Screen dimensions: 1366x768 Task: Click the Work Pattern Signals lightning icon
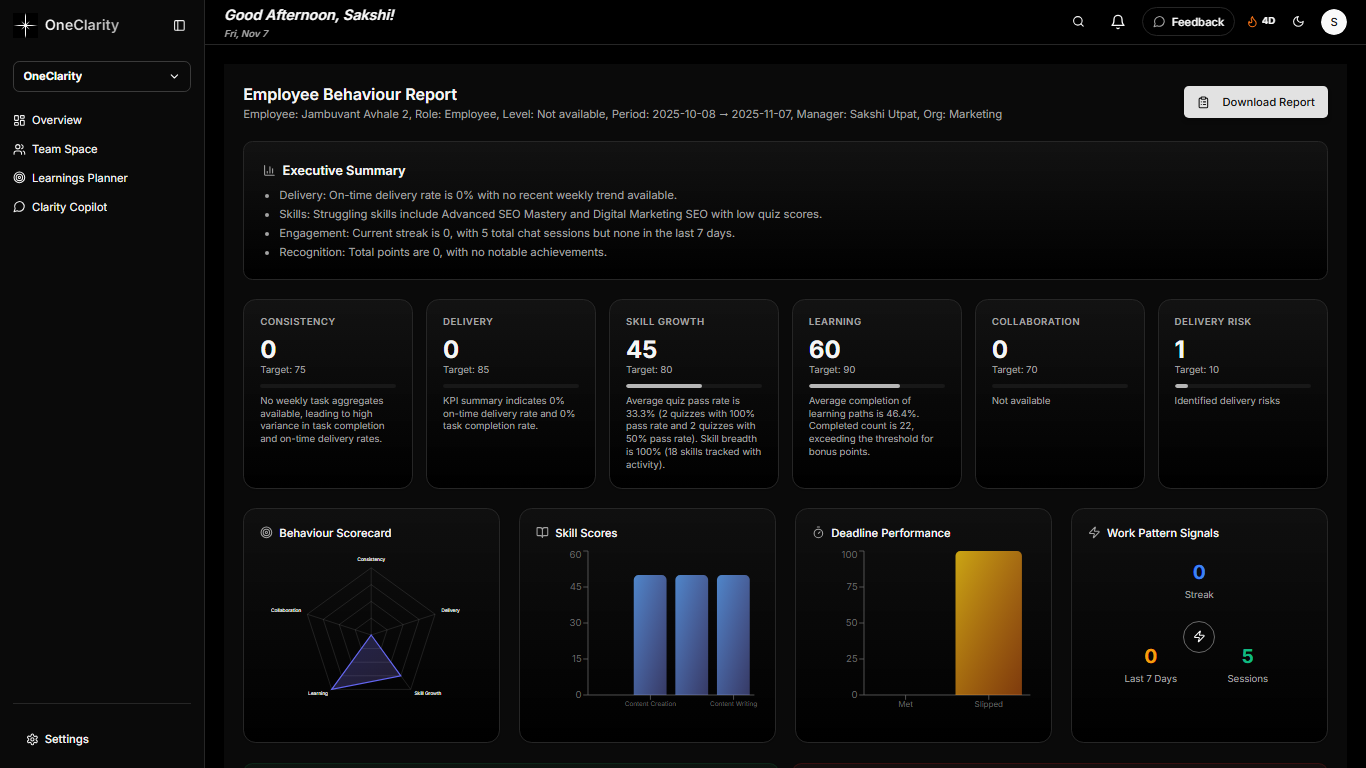click(1094, 533)
